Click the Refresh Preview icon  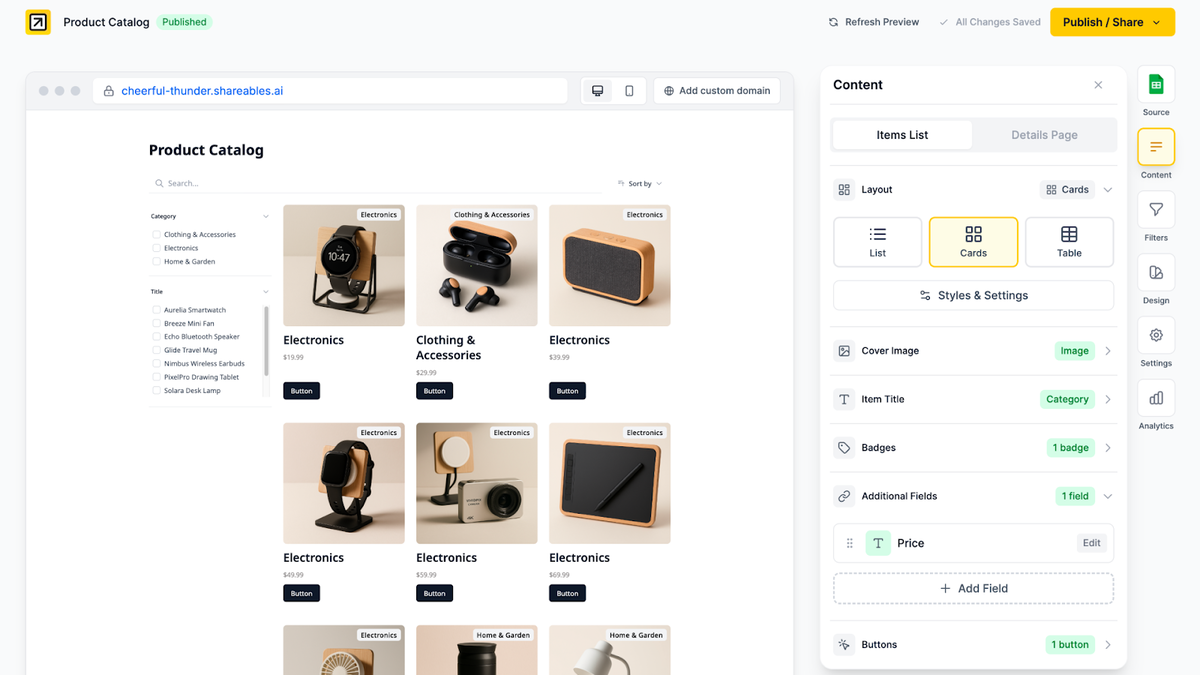click(832, 21)
